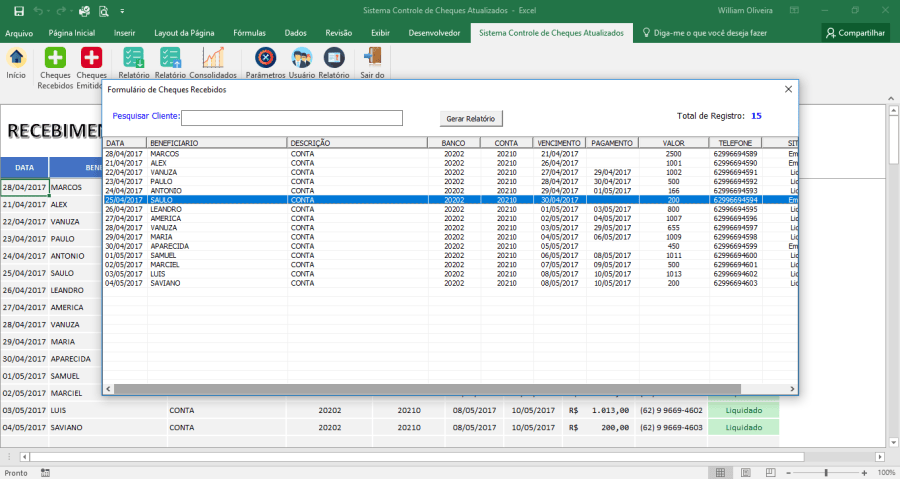Open Cheques Recebidos green plus icon

[55, 57]
